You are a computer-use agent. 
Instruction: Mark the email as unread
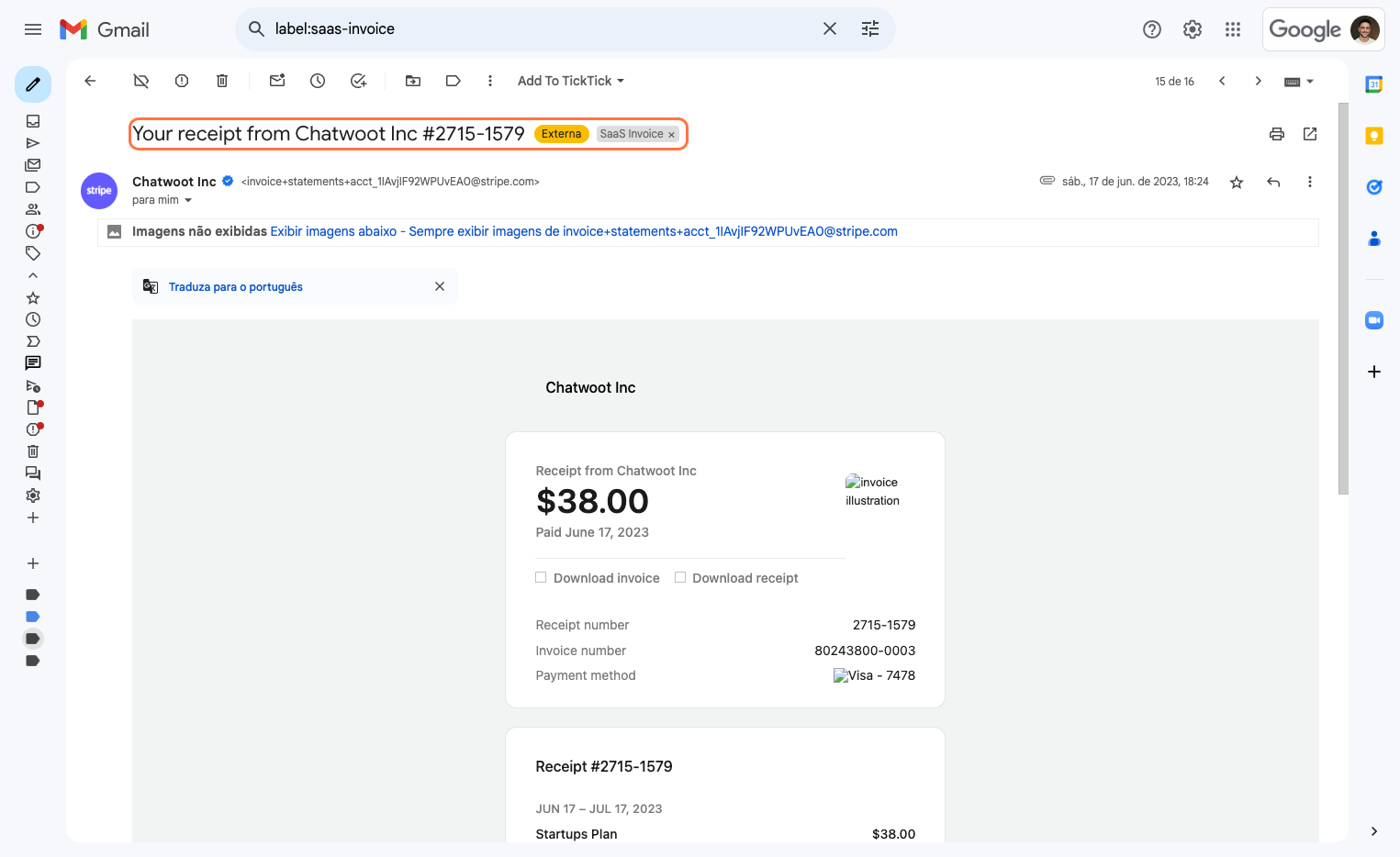pos(277,81)
